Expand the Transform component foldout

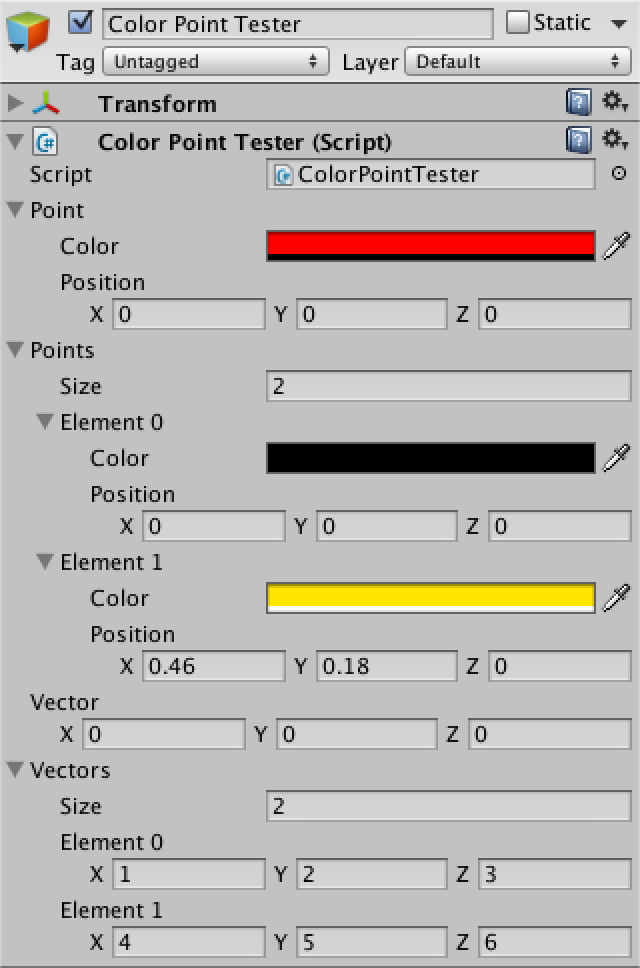(x=15, y=103)
